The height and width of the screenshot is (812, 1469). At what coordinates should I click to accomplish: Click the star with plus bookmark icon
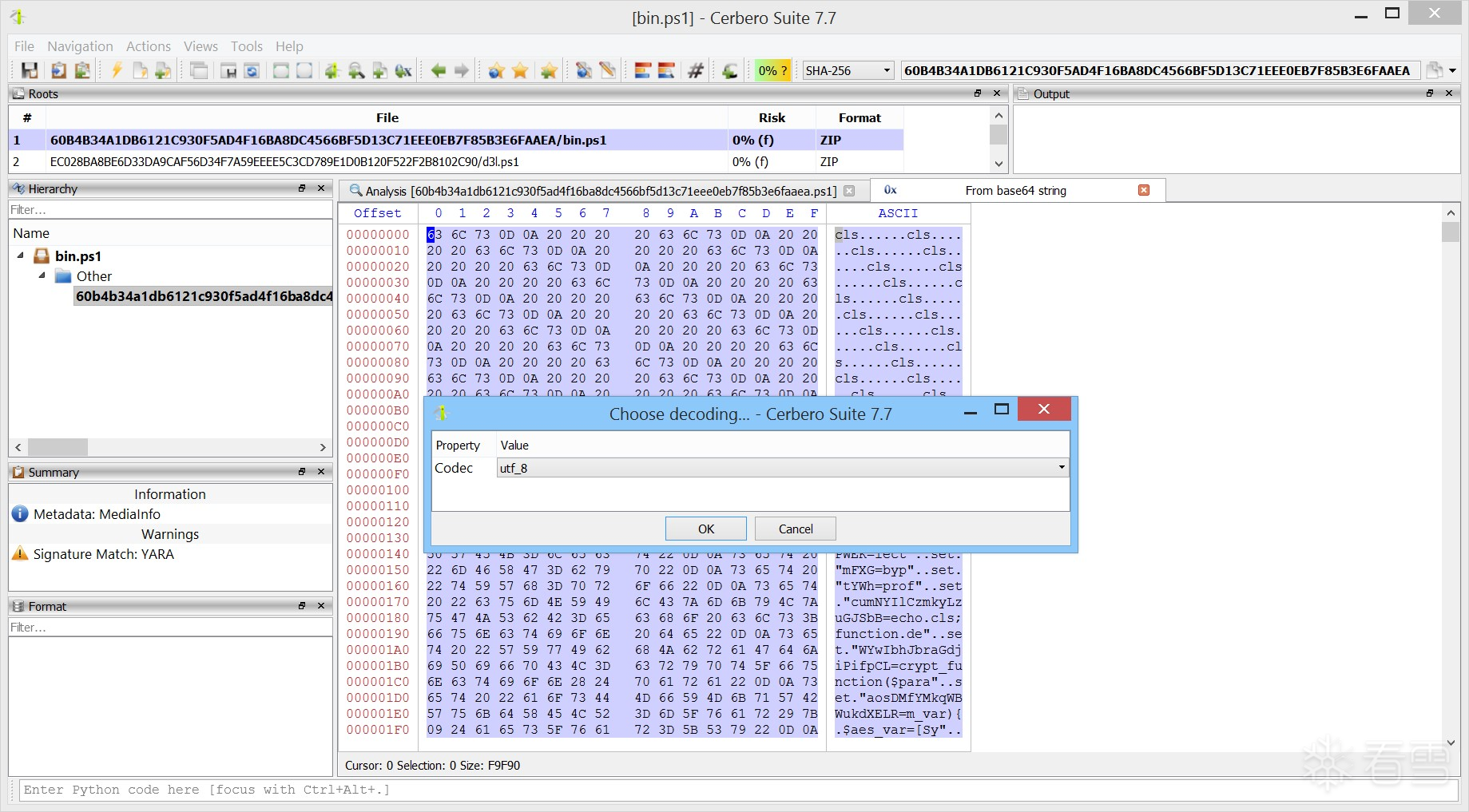pos(549,70)
